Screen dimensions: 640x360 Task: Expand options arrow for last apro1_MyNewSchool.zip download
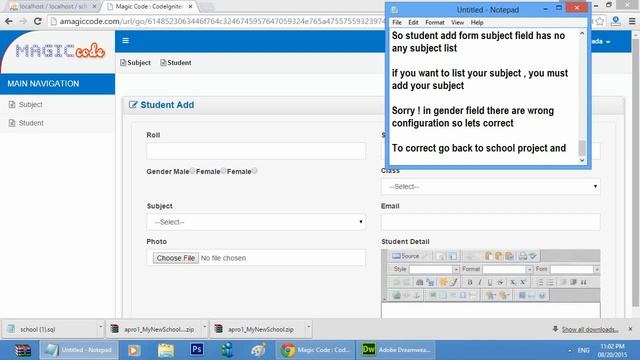[309, 327]
